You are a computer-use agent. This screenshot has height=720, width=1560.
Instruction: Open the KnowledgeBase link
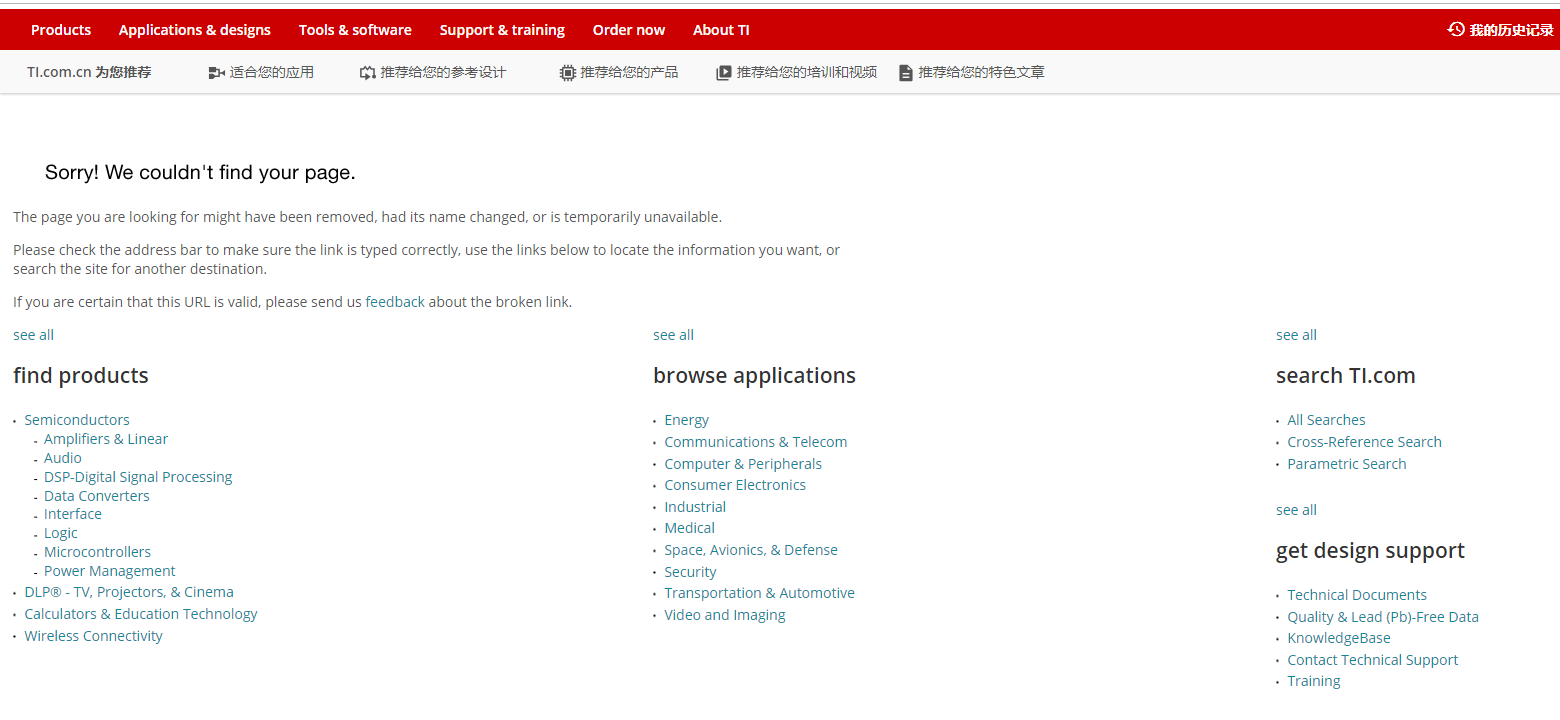tap(1339, 638)
